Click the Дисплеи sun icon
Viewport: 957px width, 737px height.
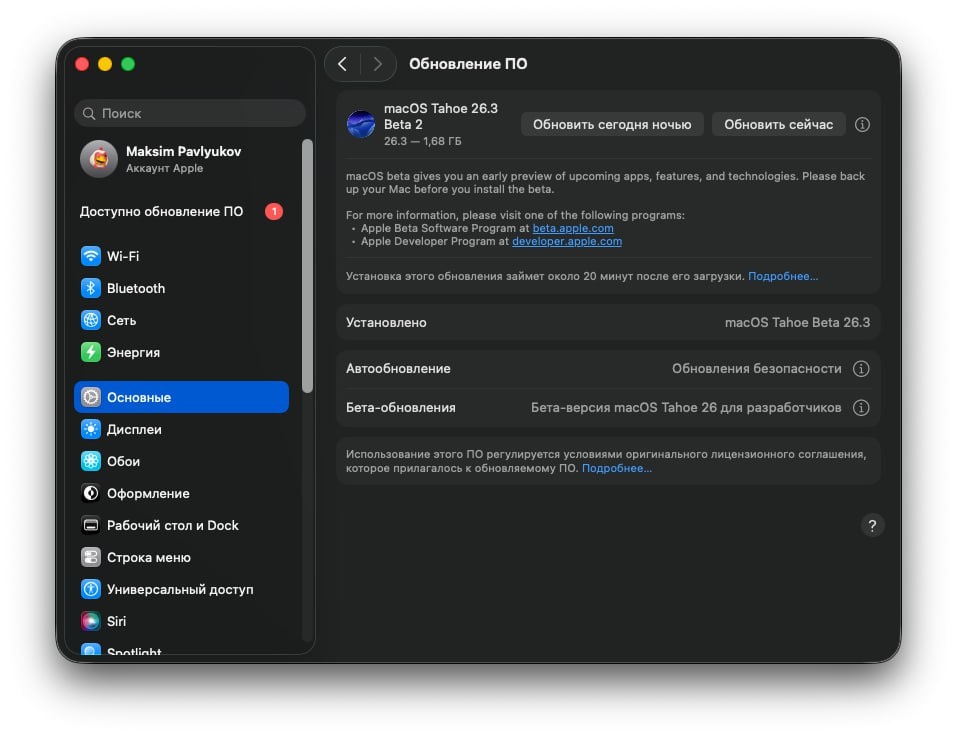(x=91, y=430)
